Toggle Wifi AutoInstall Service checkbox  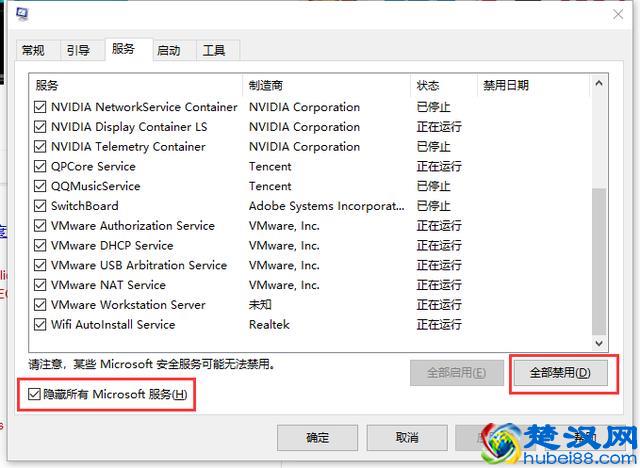40,325
